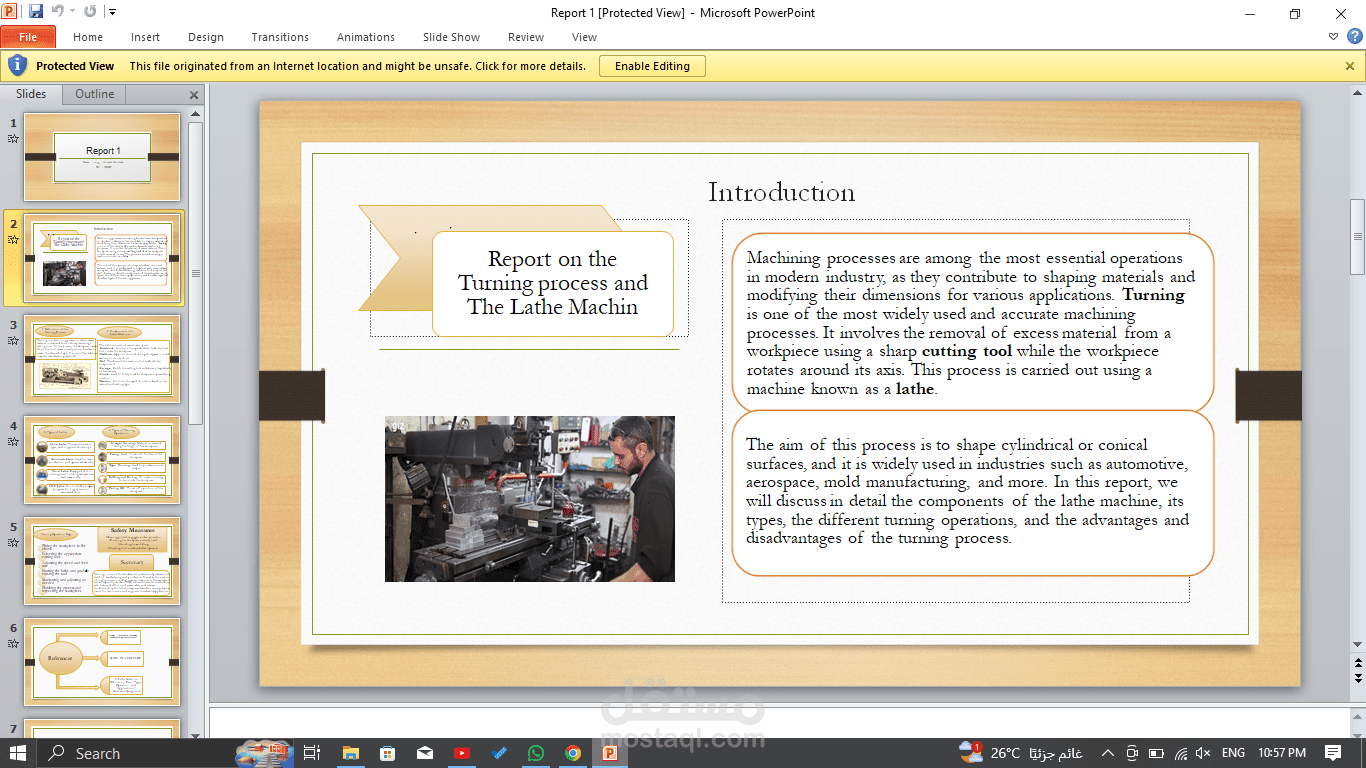The image size is (1366, 768).
Task: Click the slide 2 animation star marker
Action: pyautogui.click(x=13, y=240)
